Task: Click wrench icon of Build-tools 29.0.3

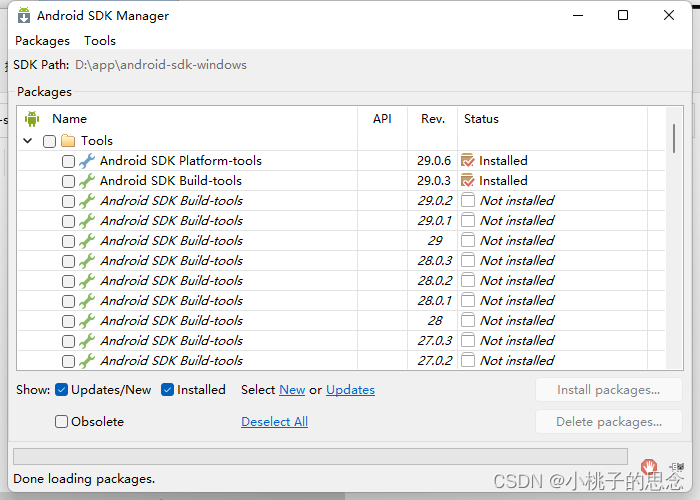Action: pos(87,181)
